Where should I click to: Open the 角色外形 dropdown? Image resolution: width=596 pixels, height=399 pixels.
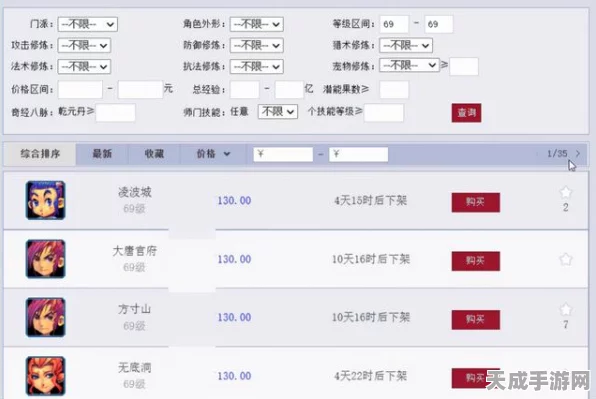click(x=257, y=24)
